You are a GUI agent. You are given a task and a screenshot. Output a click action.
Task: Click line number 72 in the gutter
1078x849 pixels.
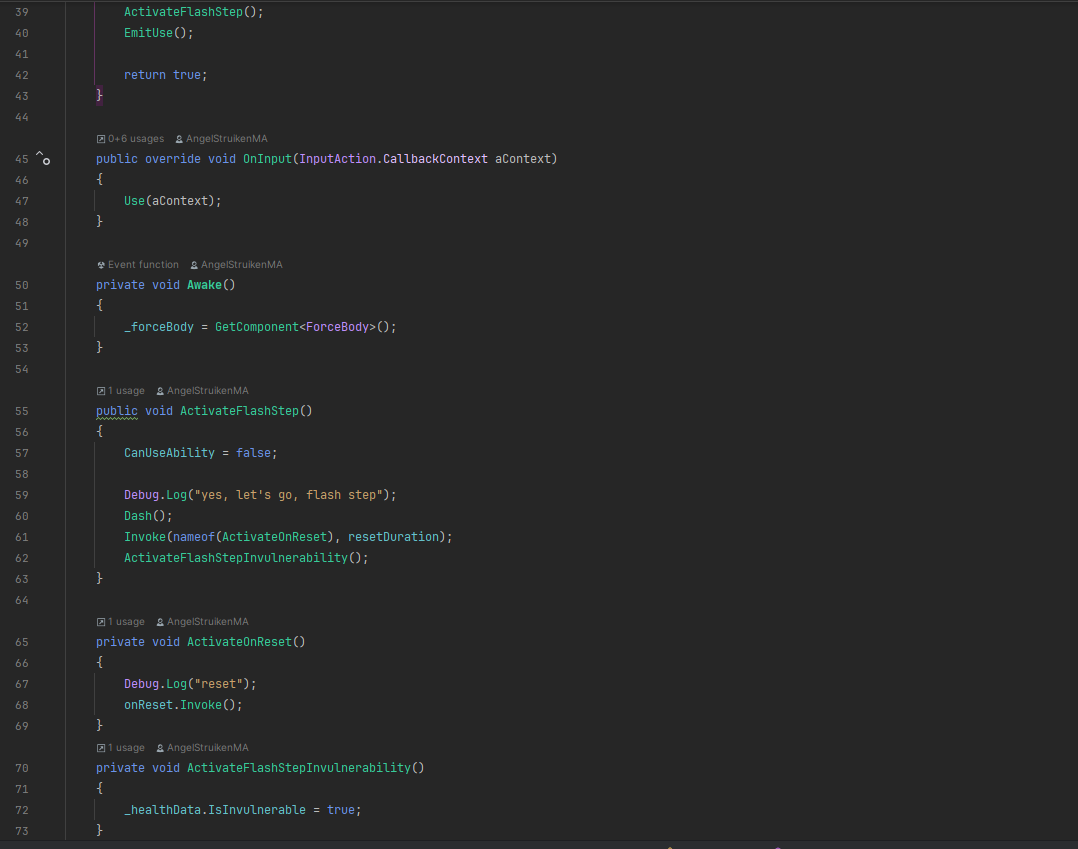22,810
